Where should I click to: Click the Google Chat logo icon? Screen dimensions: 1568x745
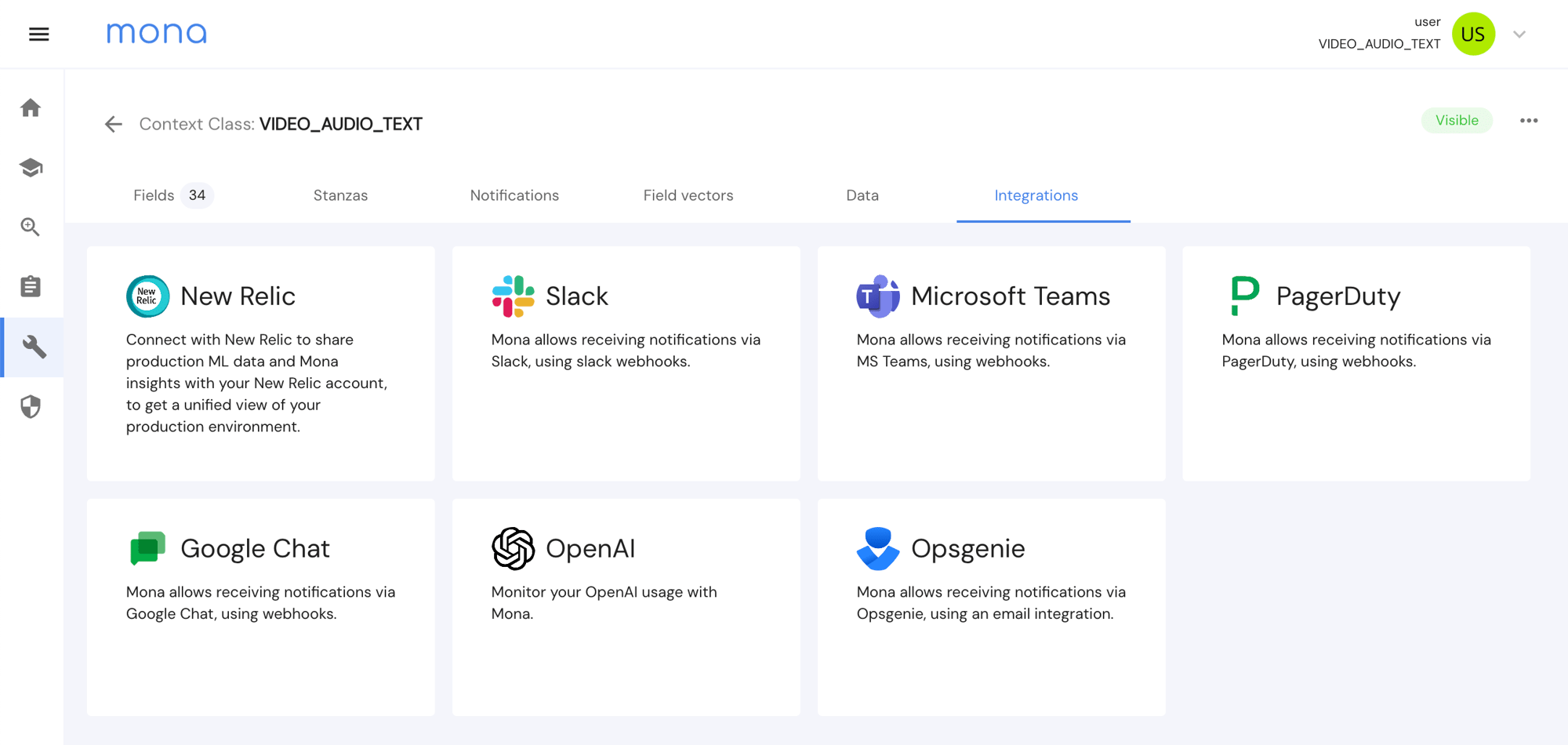click(147, 548)
